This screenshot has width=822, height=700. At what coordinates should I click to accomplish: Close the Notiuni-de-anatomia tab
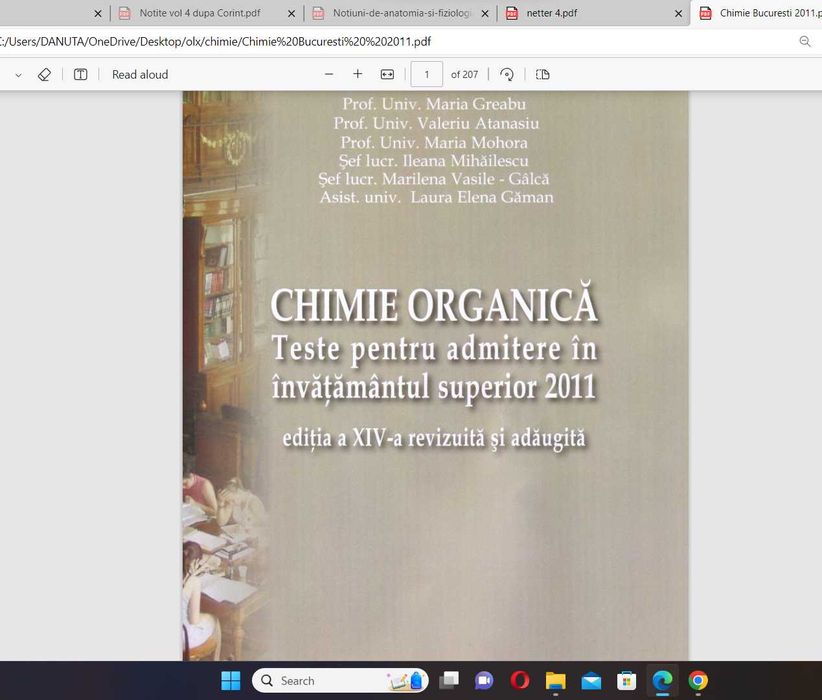(x=485, y=14)
